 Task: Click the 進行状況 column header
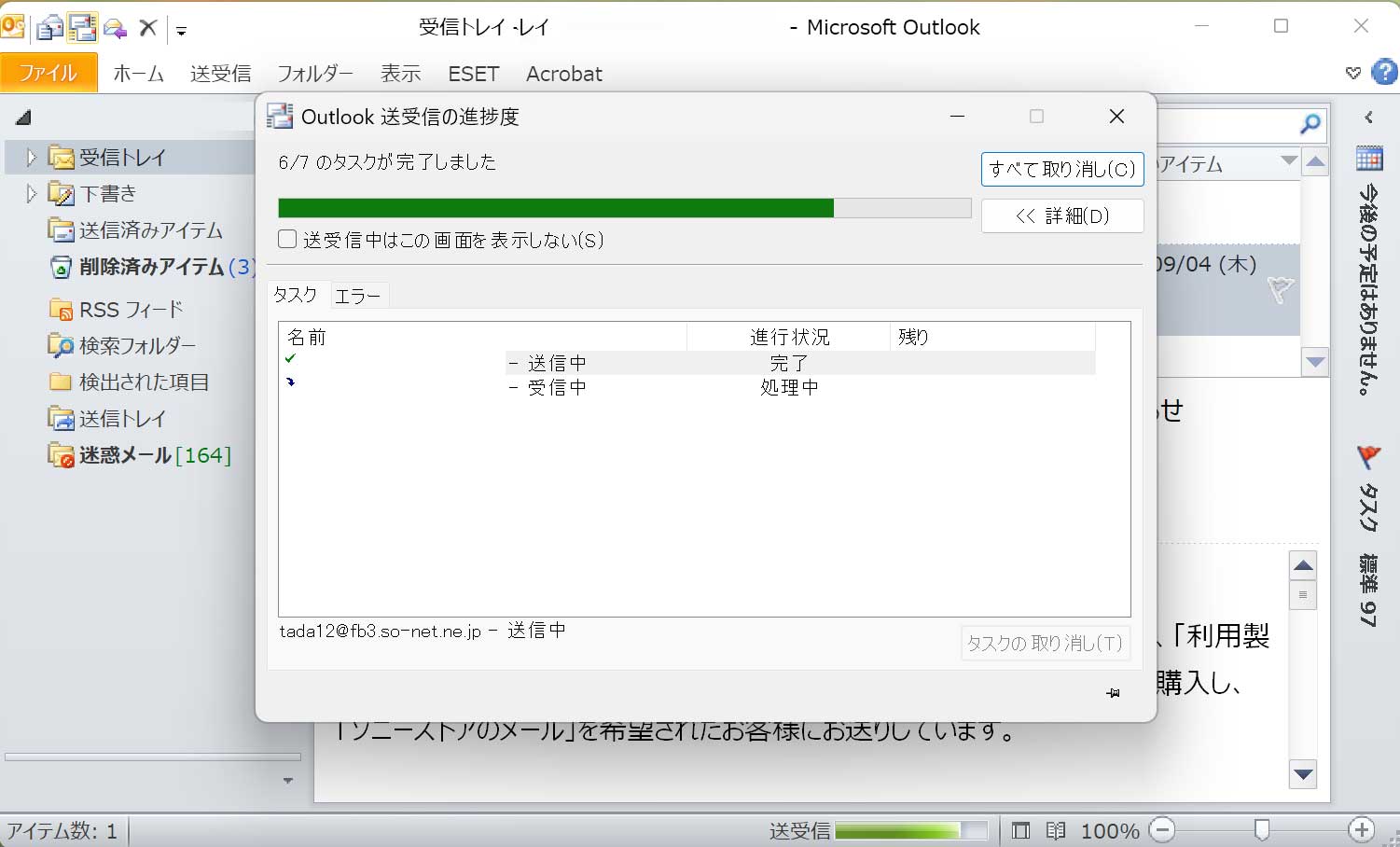pyautogui.click(x=789, y=337)
